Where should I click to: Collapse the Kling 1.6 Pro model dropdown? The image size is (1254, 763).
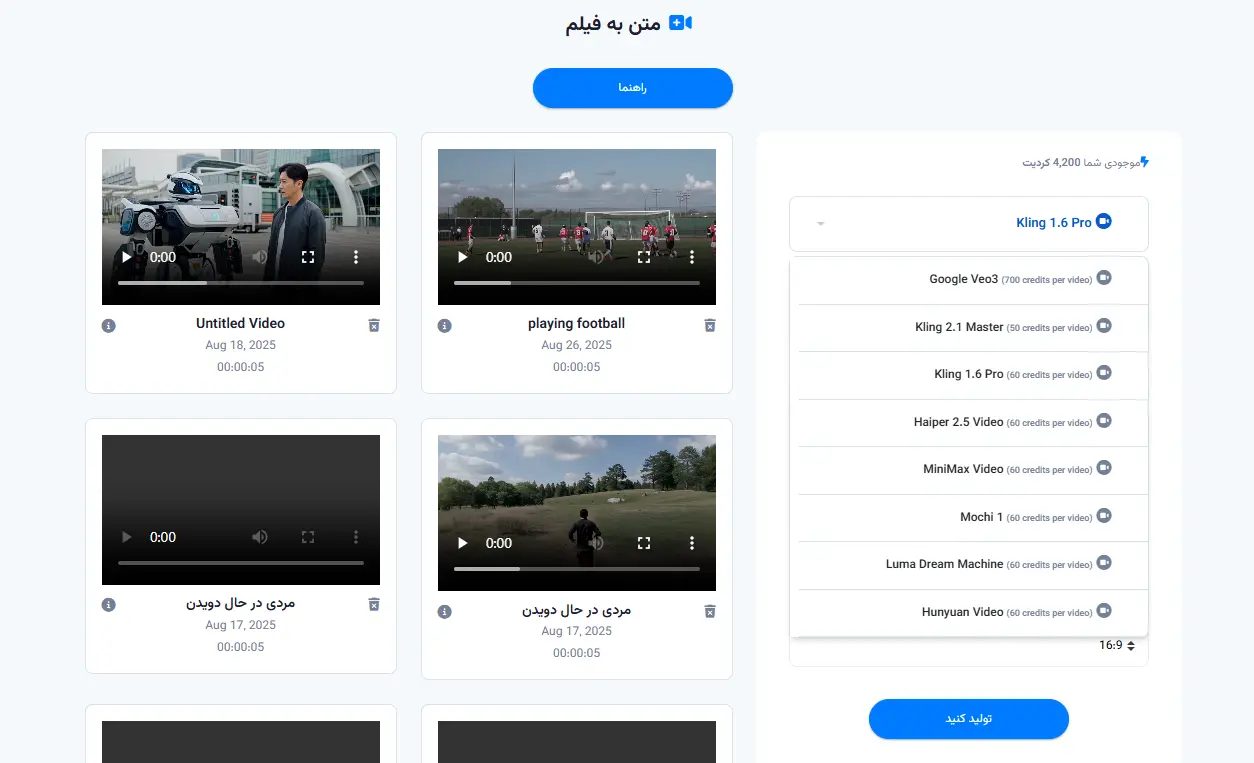point(968,223)
